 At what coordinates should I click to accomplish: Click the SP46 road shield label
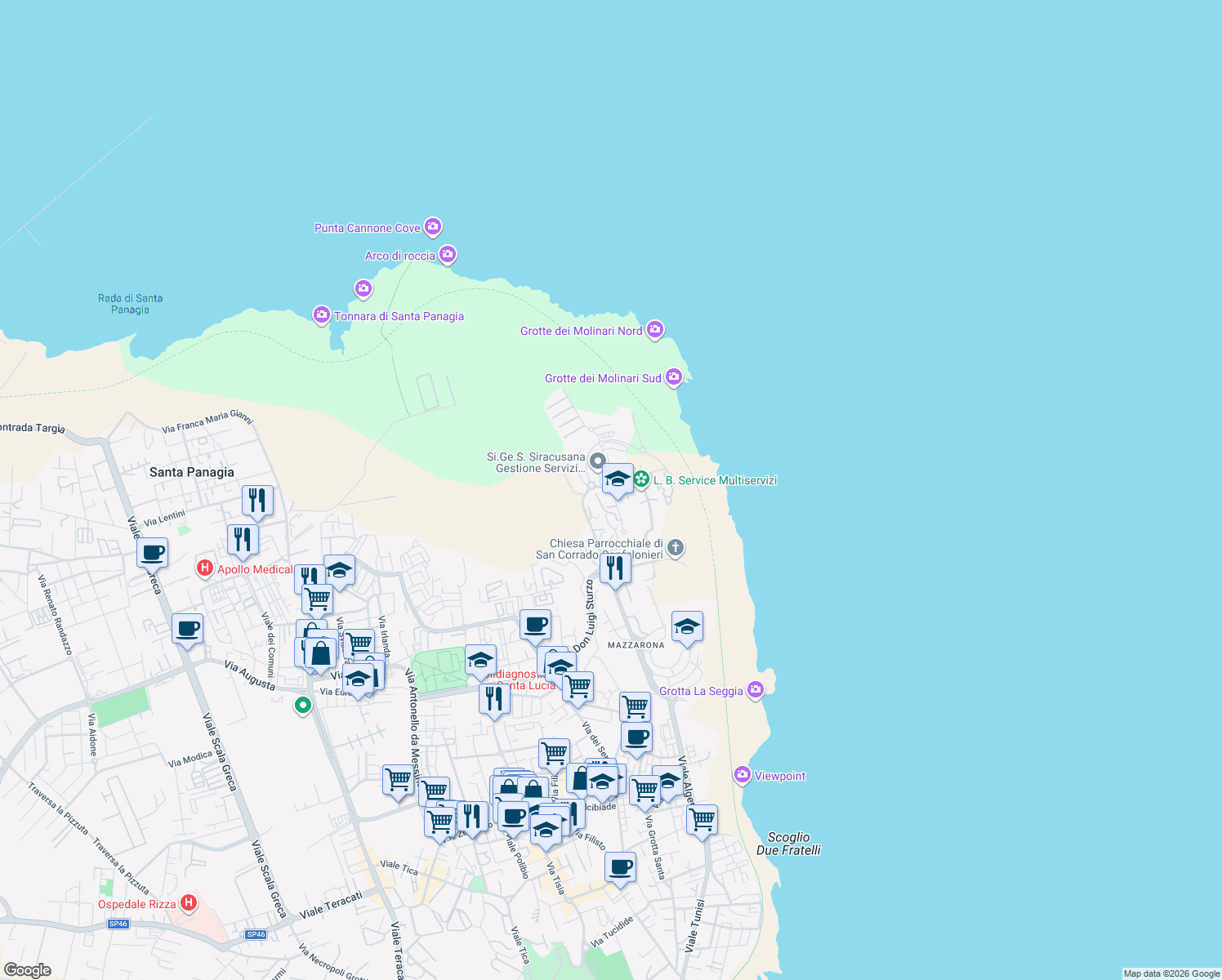pyautogui.click(x=117, y=925)
